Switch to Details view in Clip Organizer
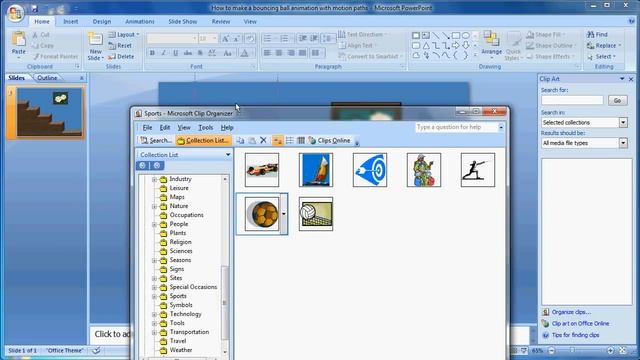The image size is (640, 360). [x=301, y=140]
